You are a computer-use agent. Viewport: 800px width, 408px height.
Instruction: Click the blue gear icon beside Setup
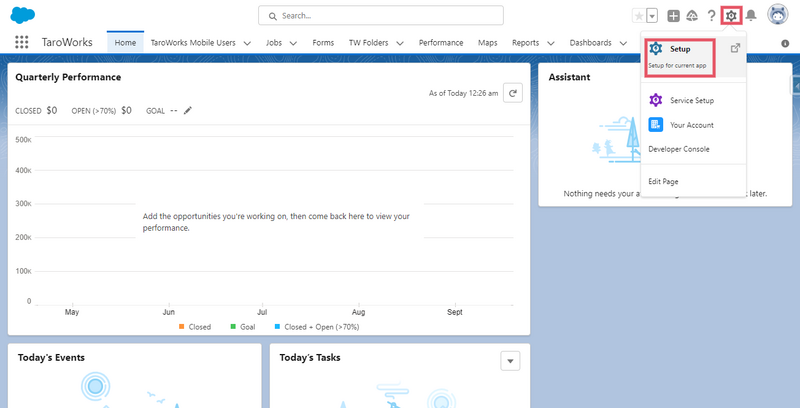656,49
